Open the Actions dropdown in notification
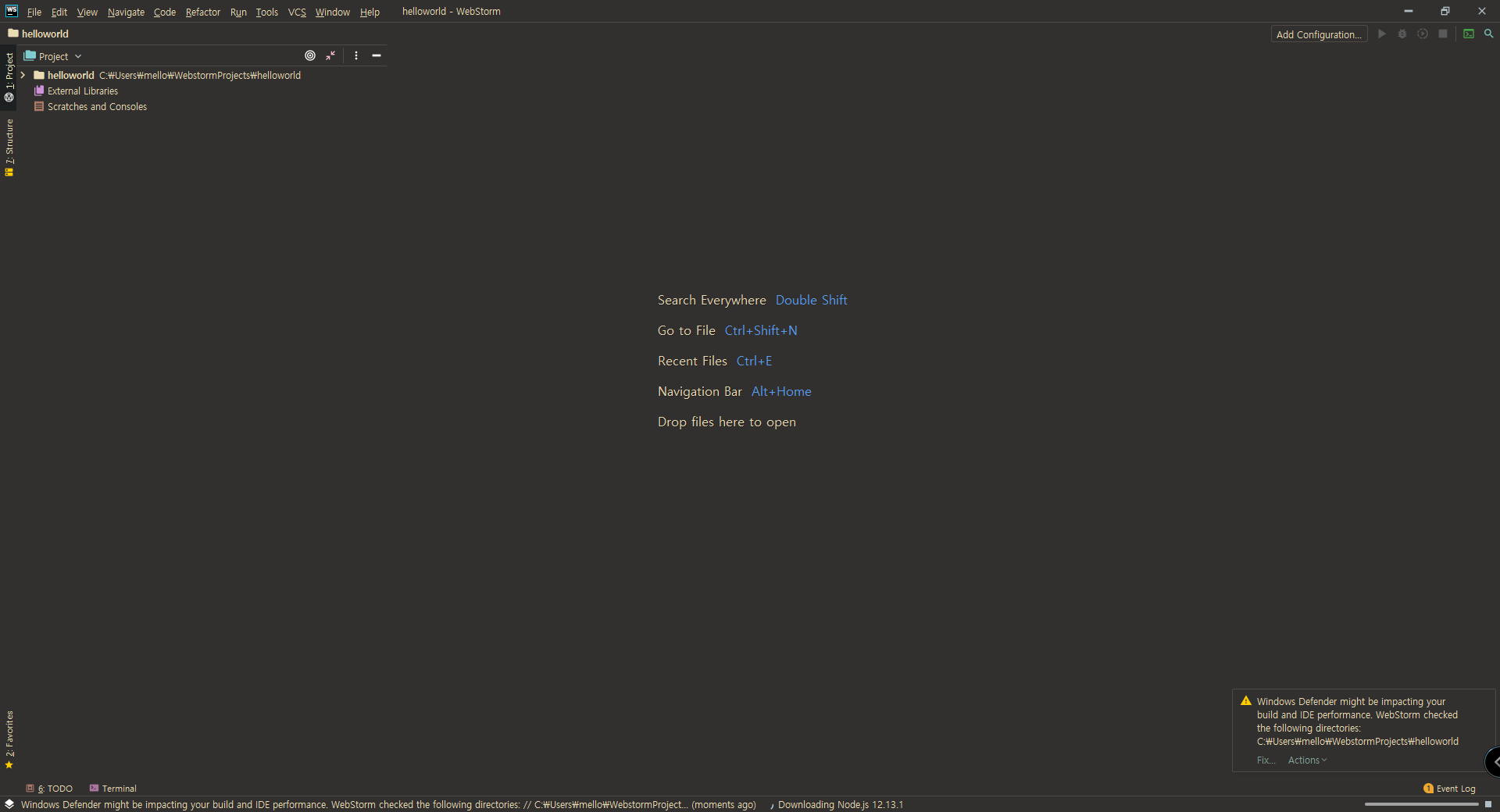This screenshot has height=812, width=1500. pyautogui.click(x=1307, y=760)
